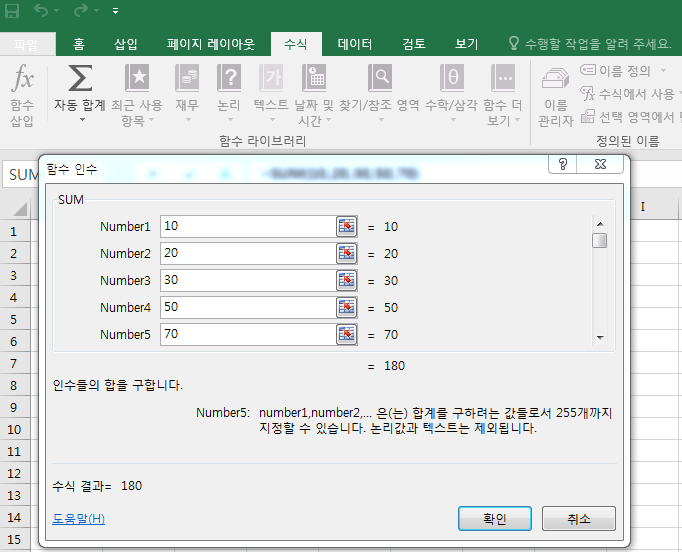The image size is (682, 552).
Task: Close the Function Arguments dialog with X
Action: [x=600, y=164]
